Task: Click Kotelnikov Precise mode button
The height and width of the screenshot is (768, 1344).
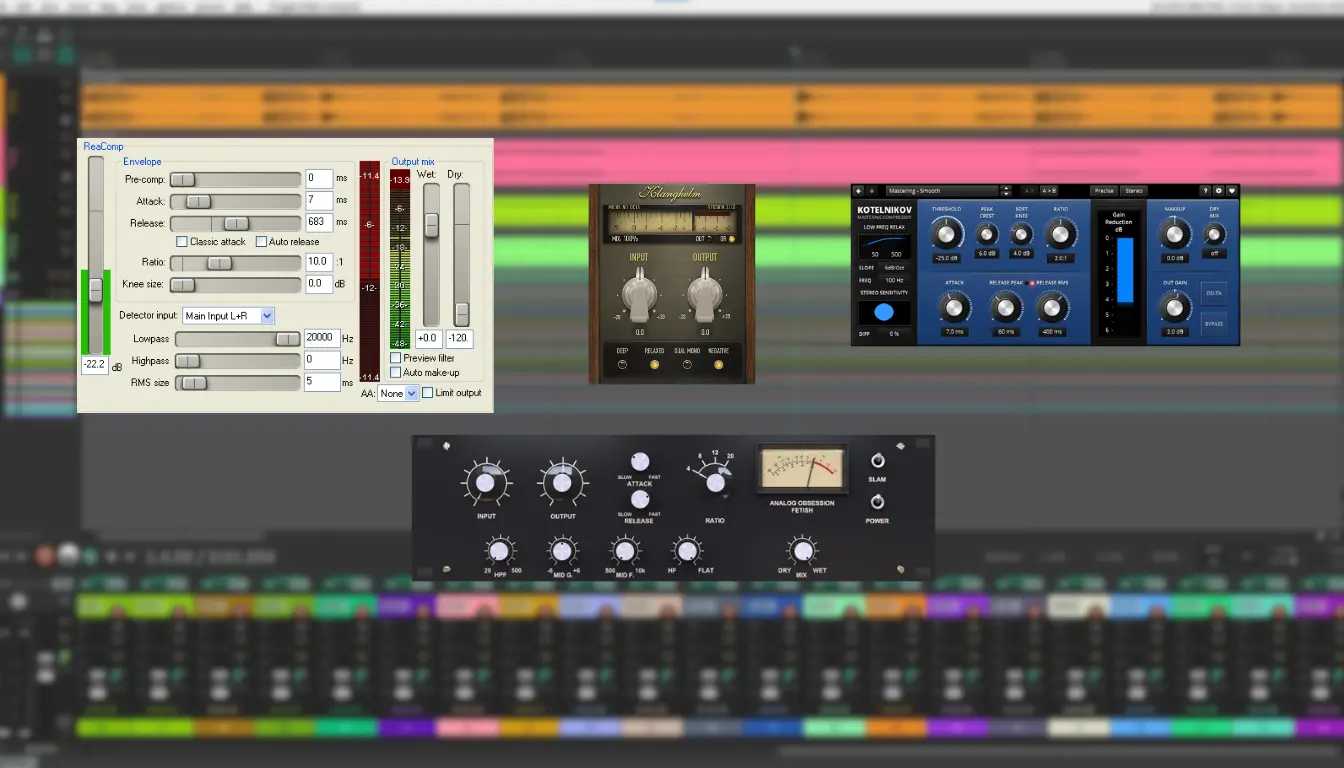Action: [x=1104, y=191]
